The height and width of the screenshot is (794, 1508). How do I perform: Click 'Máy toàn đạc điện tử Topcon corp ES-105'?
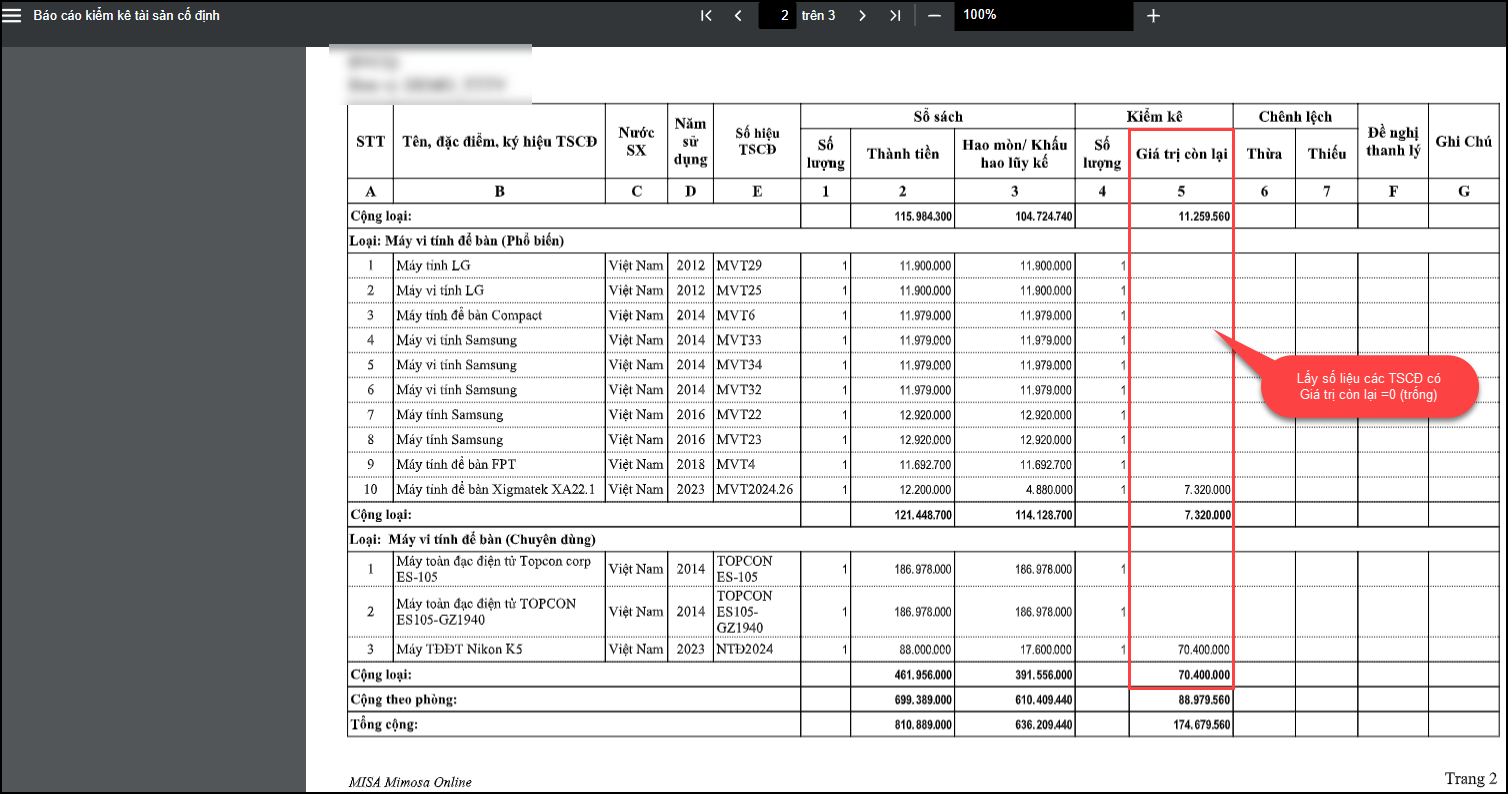coord(494,569)
